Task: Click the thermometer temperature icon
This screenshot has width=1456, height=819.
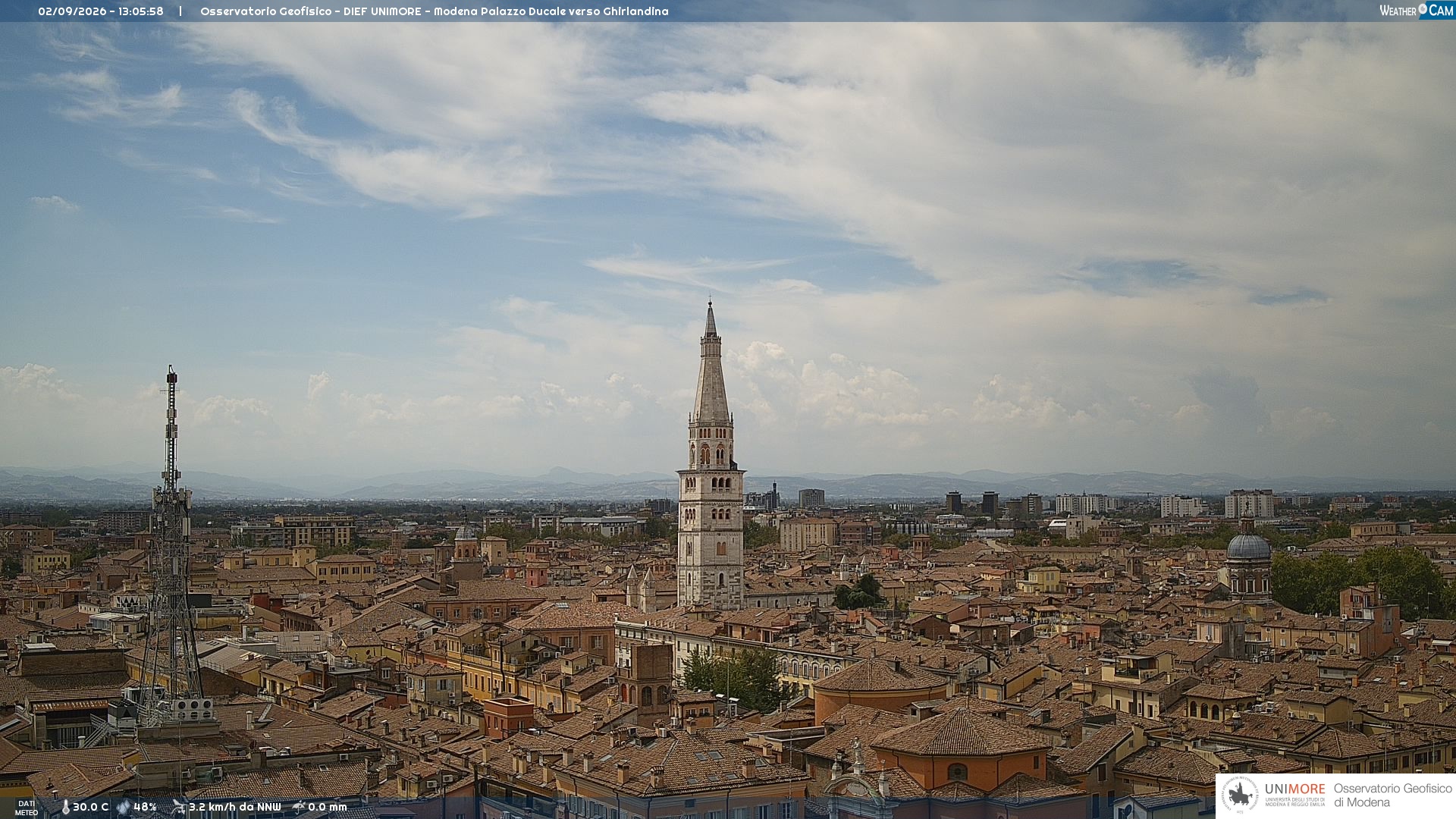Action: (65, 808)
